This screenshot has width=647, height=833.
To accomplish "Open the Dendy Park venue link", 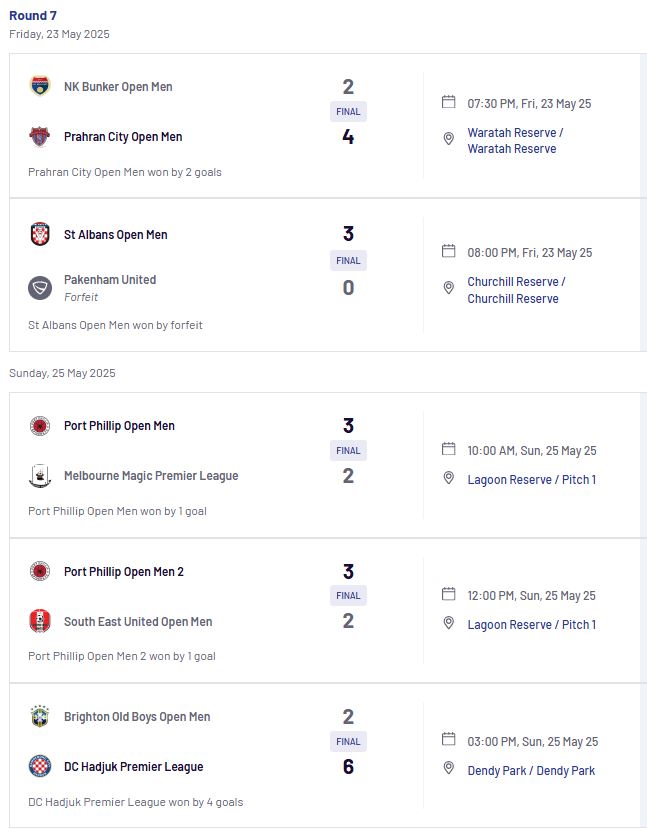I will coord(531,770).
